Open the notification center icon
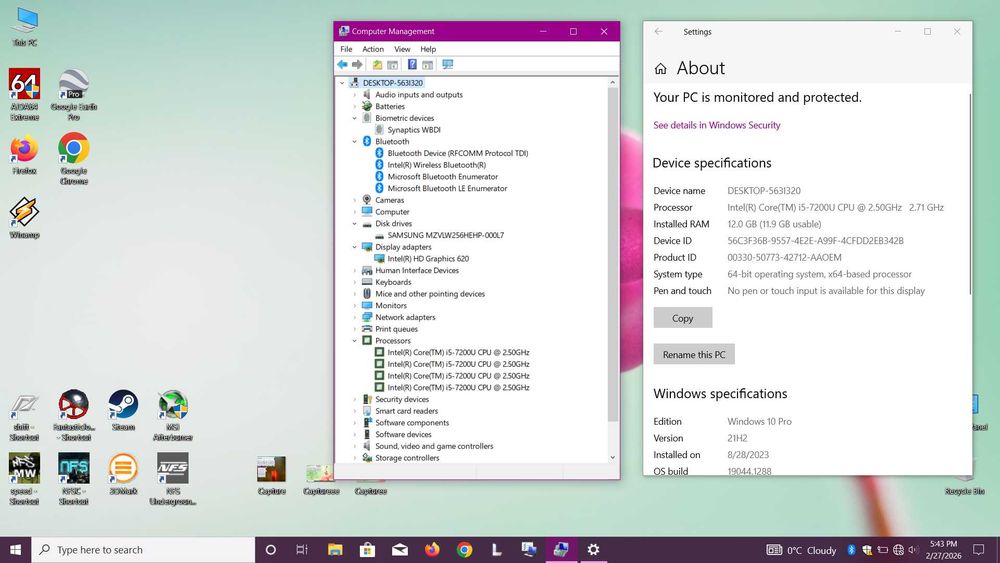 coord(978,550)
